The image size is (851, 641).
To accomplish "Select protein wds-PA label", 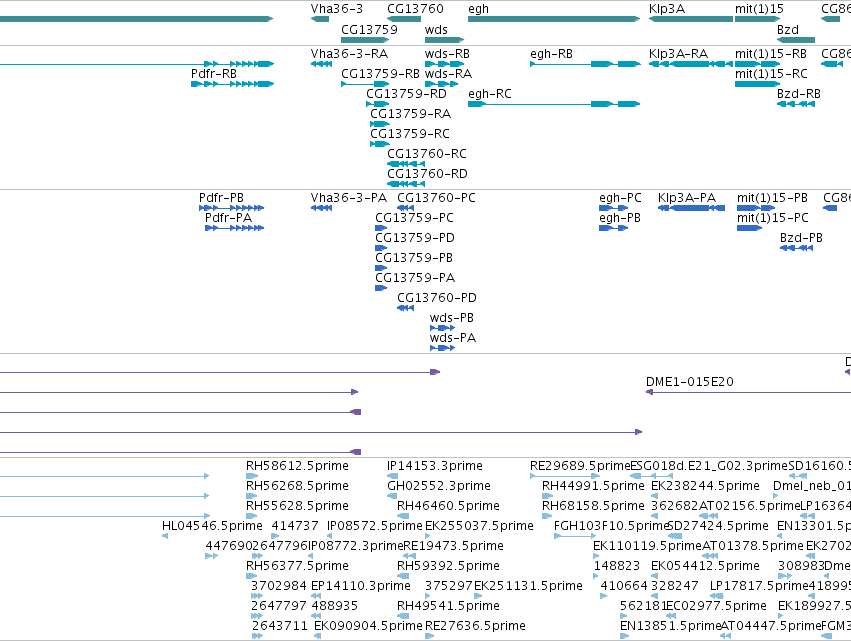I will [x=453, y=338].
